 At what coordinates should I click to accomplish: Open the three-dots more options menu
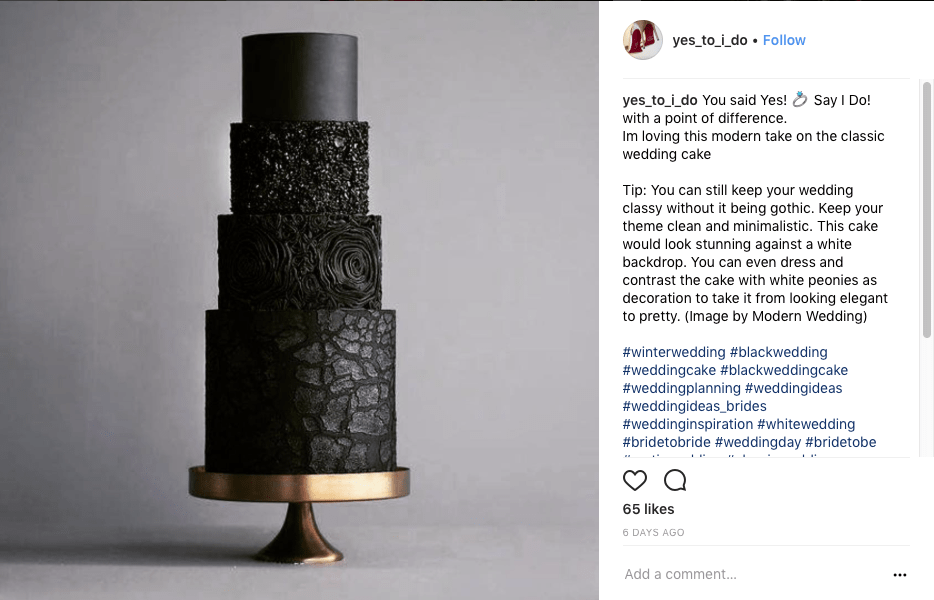point(899,575)
